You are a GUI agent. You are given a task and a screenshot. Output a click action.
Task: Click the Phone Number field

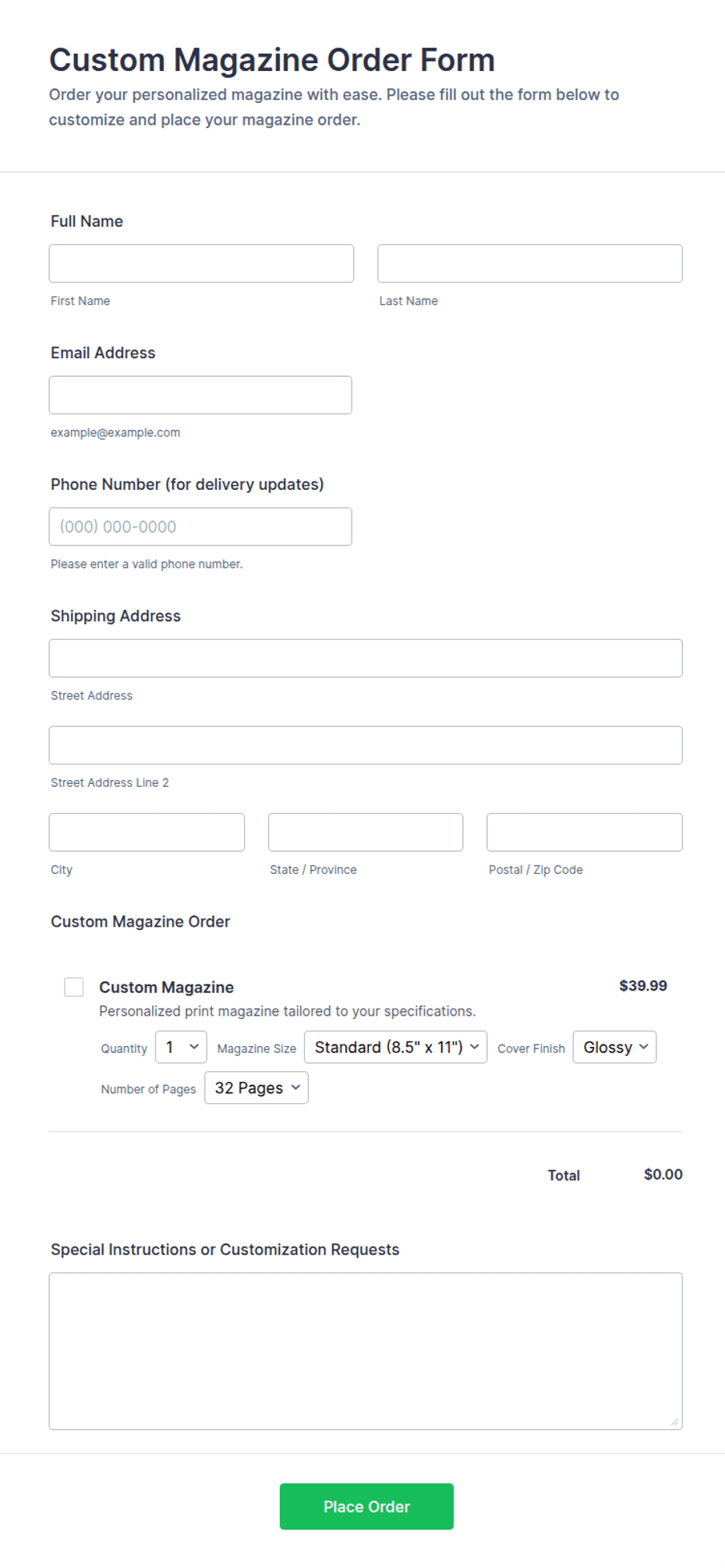200,527
